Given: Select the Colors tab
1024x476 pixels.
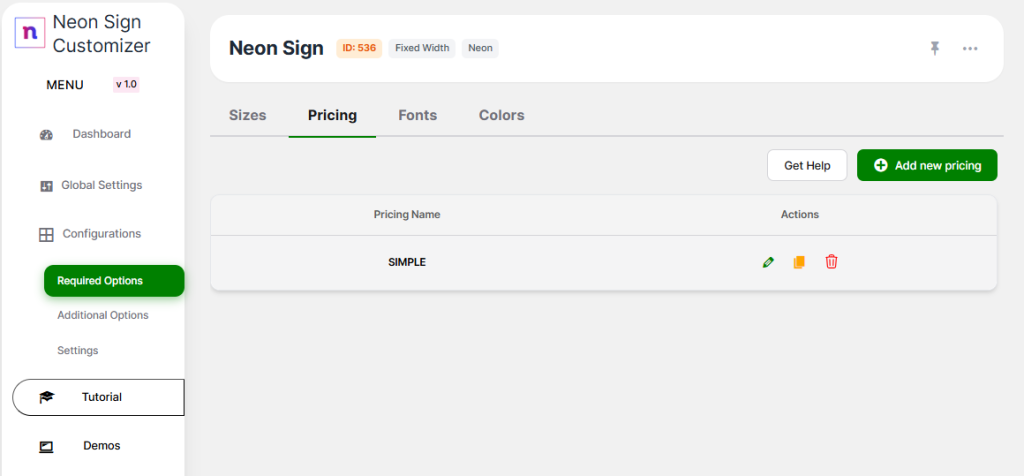Looking at the screenshot, I should point(501,115).
